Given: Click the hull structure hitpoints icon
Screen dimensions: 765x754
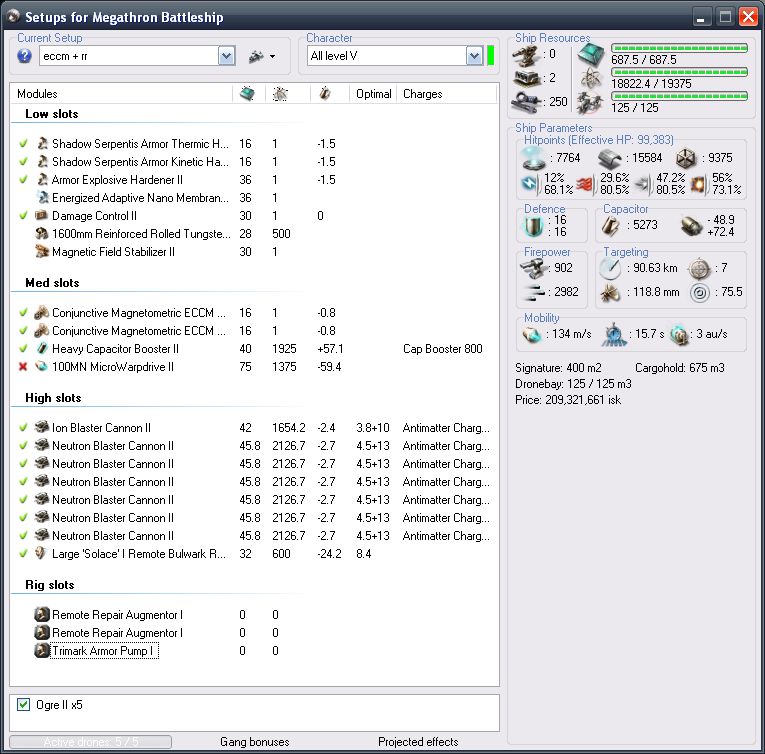Looking at the screenshot, I should (685, 158).
